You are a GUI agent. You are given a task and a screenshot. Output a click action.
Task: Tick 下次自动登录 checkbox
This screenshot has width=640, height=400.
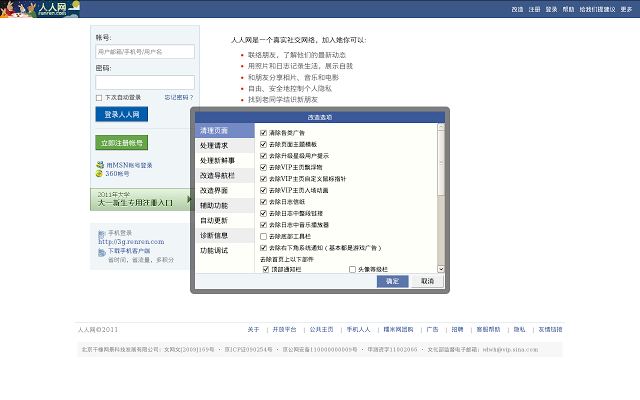coord(99,98)
